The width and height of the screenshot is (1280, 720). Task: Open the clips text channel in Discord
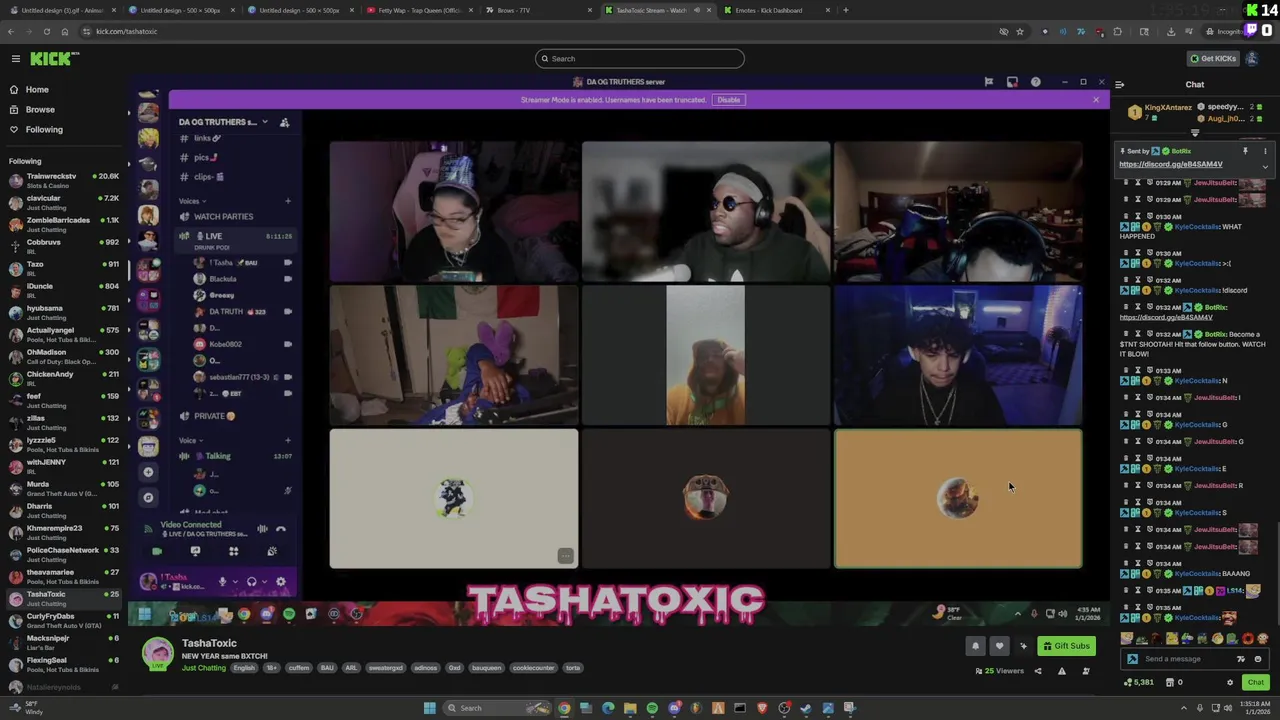234,177
